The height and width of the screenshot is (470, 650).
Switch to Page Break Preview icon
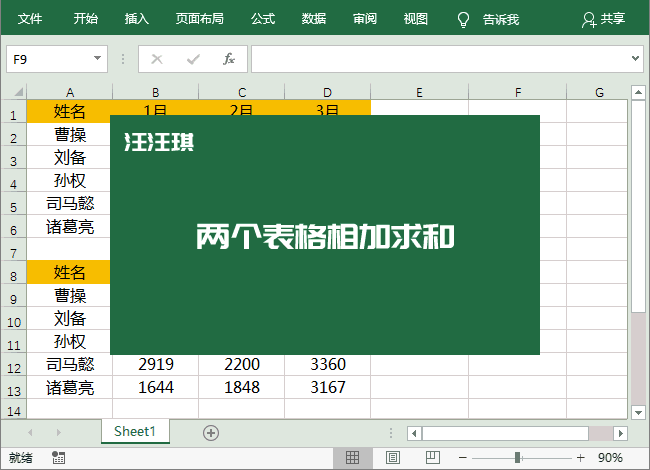tap(433, 458)
